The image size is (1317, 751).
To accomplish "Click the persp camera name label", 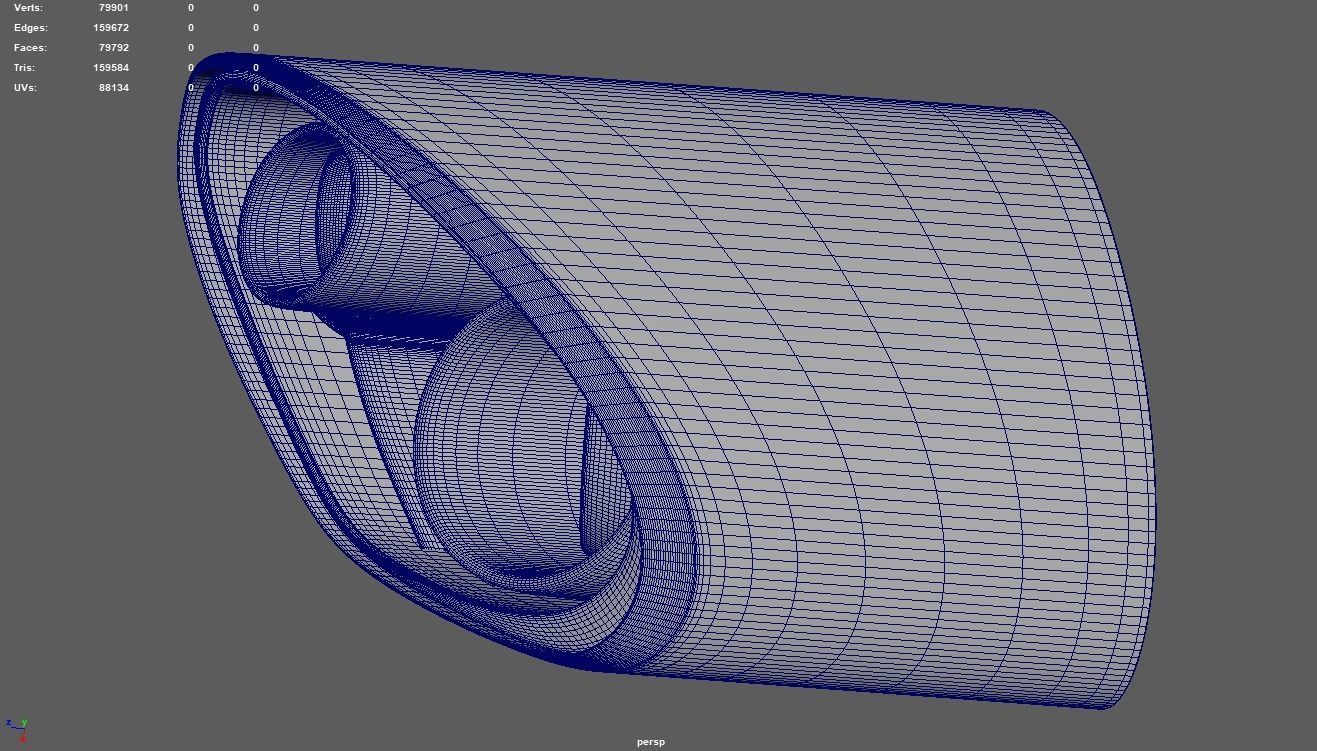I will click(x=650, y=742).
